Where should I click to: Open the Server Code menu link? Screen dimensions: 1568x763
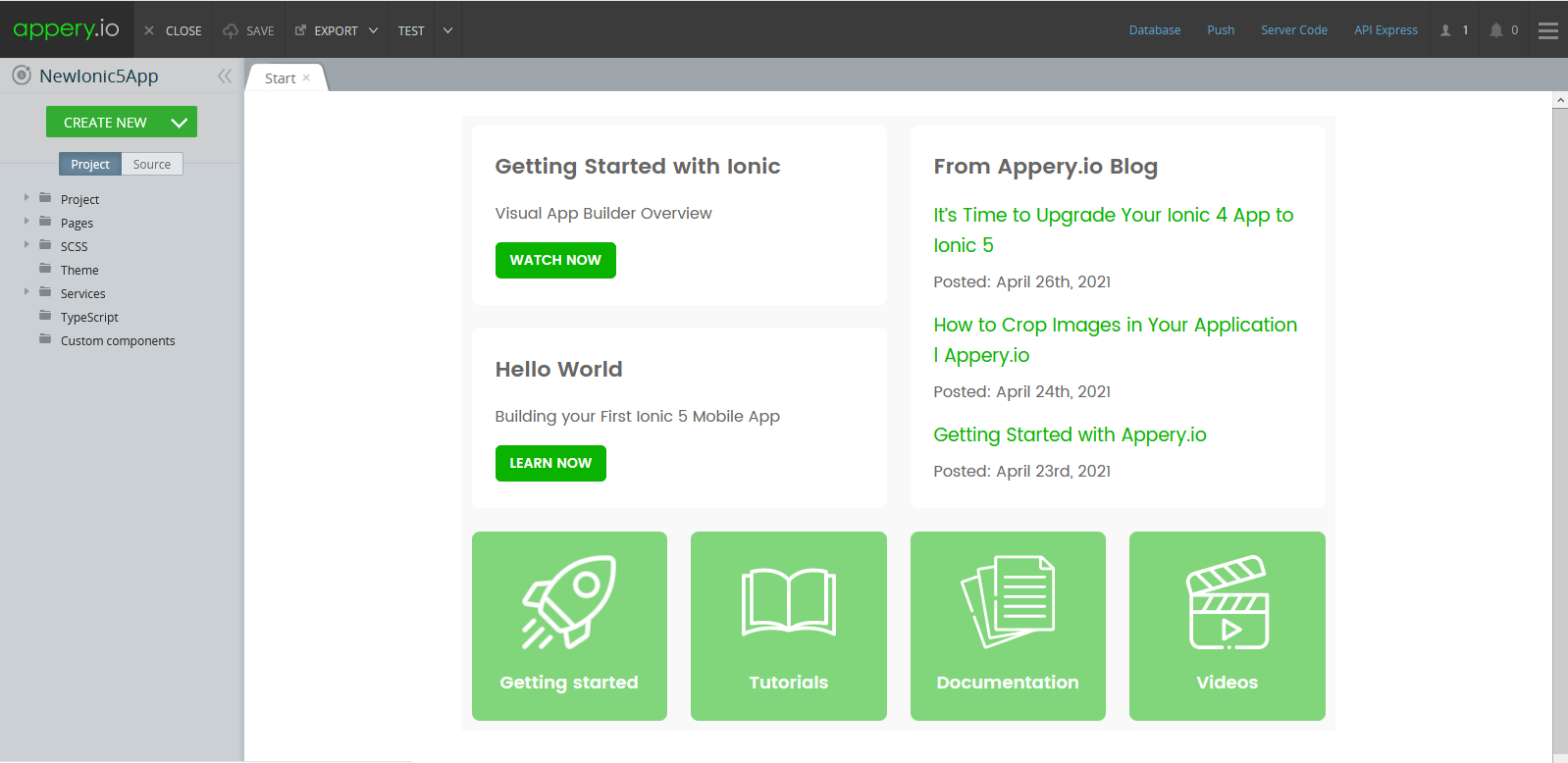click(x=1294, y=30)
